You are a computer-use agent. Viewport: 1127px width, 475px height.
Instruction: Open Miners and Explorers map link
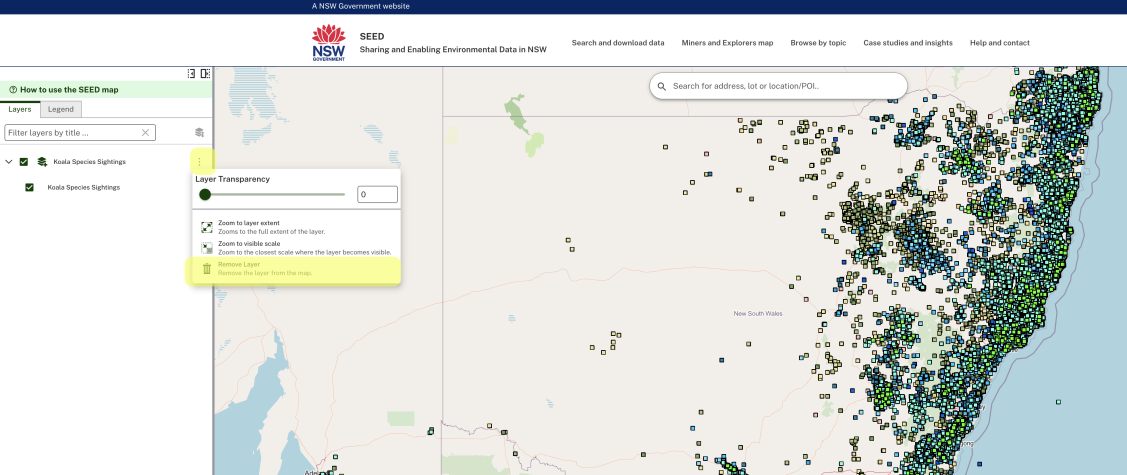[x=727, y=43]
